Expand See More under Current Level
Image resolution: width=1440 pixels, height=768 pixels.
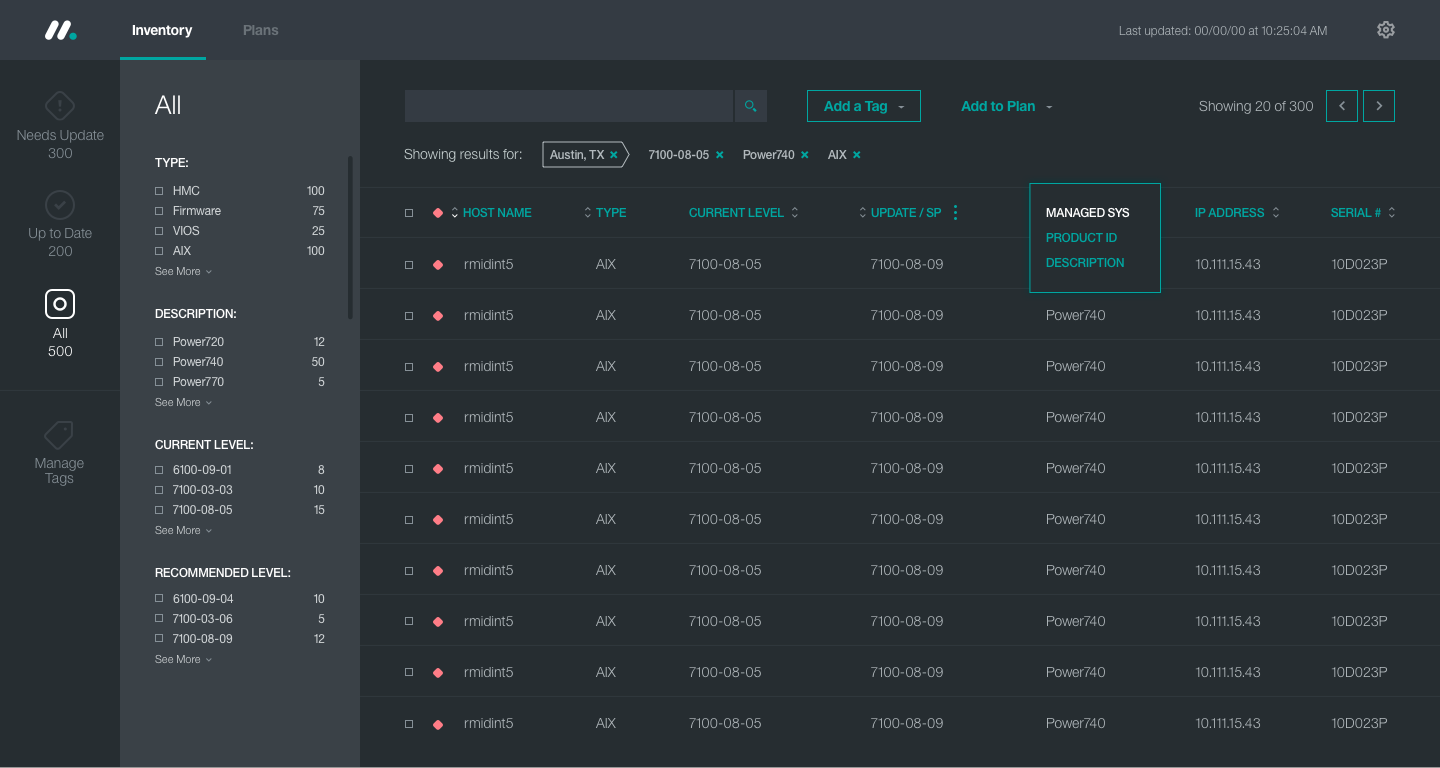[x=183, y=531]
